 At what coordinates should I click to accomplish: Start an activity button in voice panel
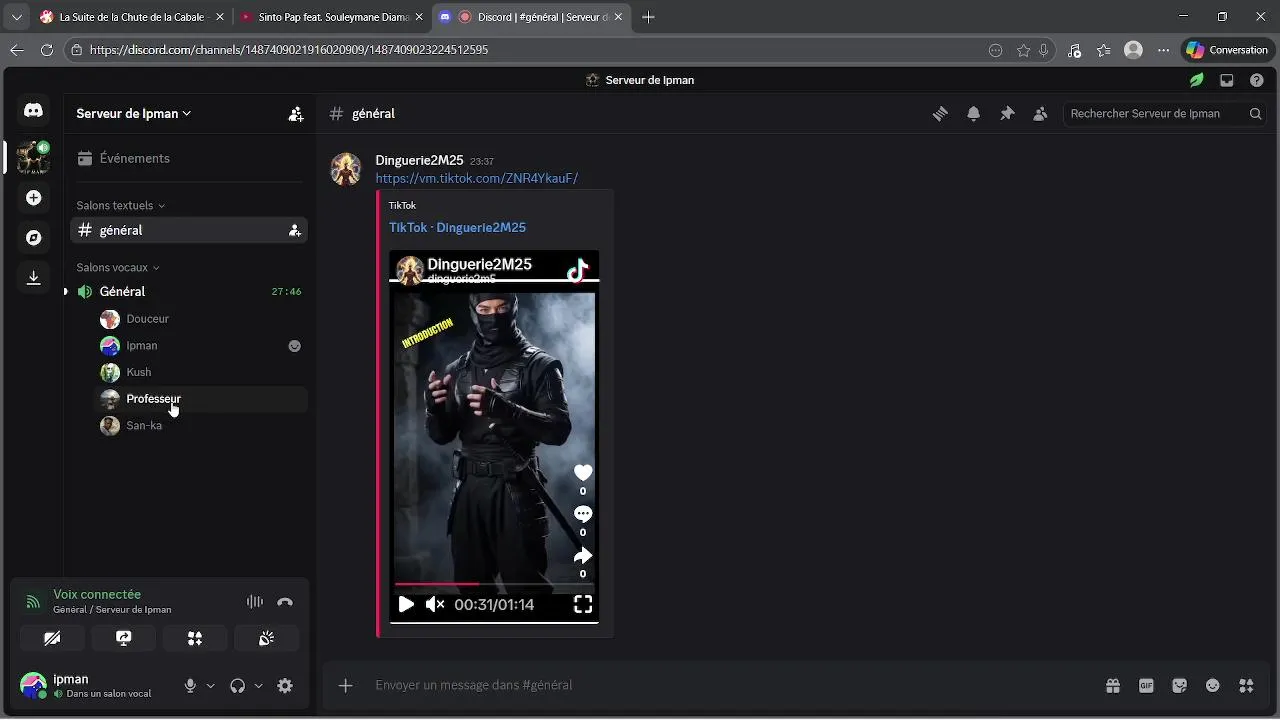[x=195, y=638]
